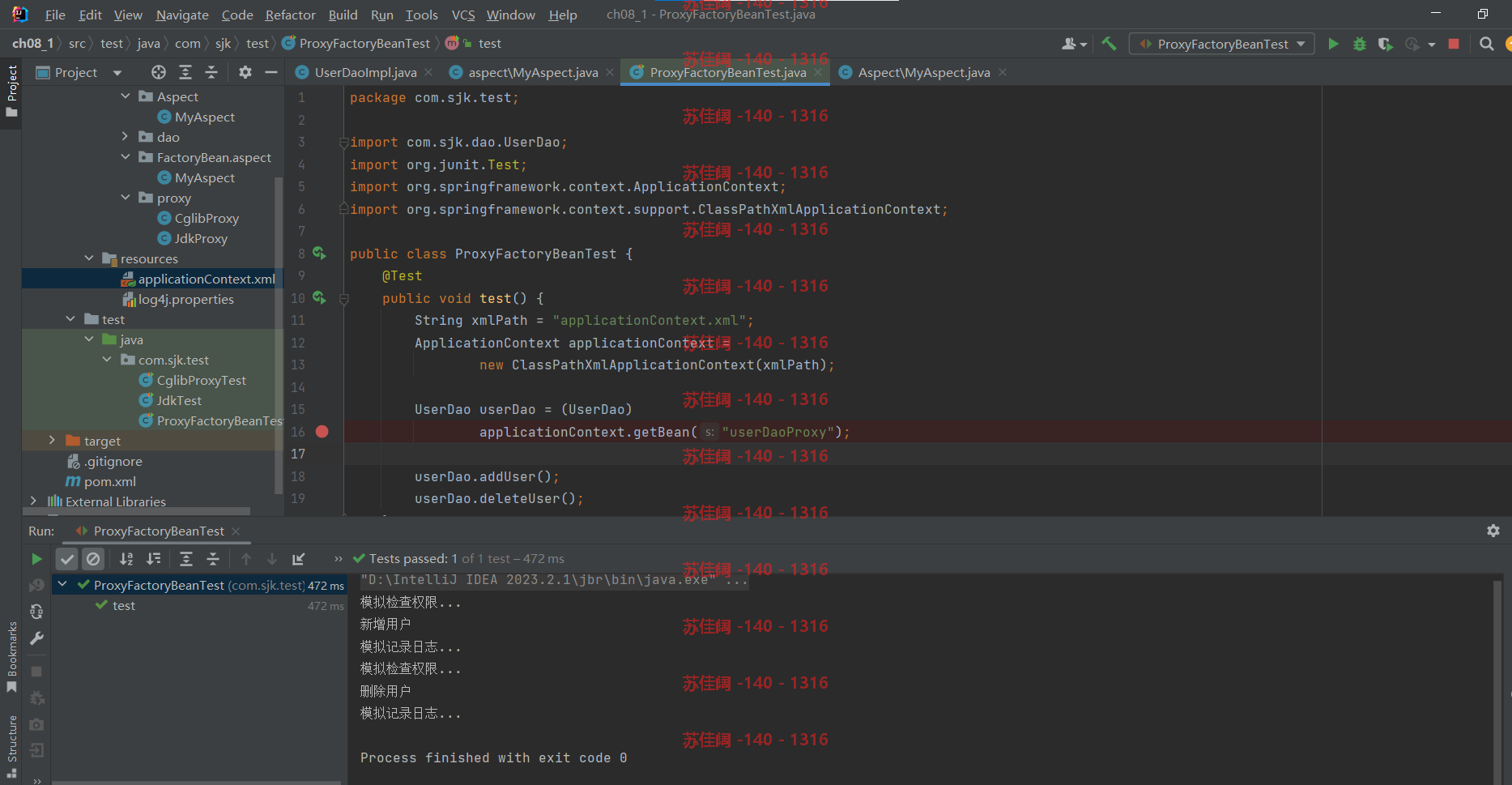Toggle the Project tool window stripe button
Image resolution: width=1512 pixels, height=785 pixels.
tap(11, 90)
